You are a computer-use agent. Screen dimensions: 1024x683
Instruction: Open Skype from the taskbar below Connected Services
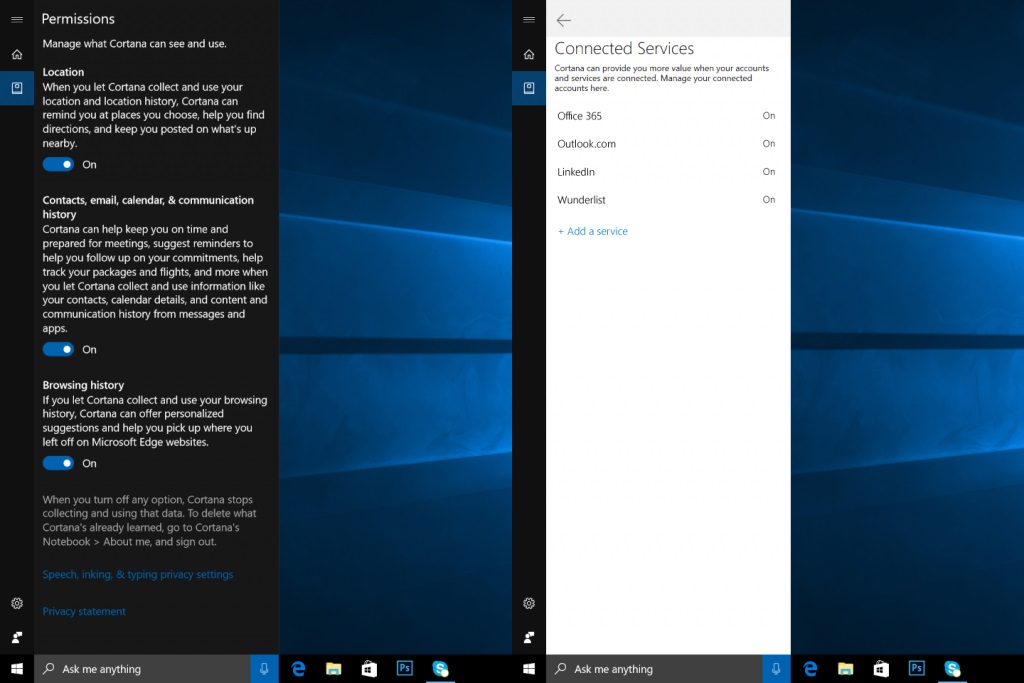[x=952, y=669]
